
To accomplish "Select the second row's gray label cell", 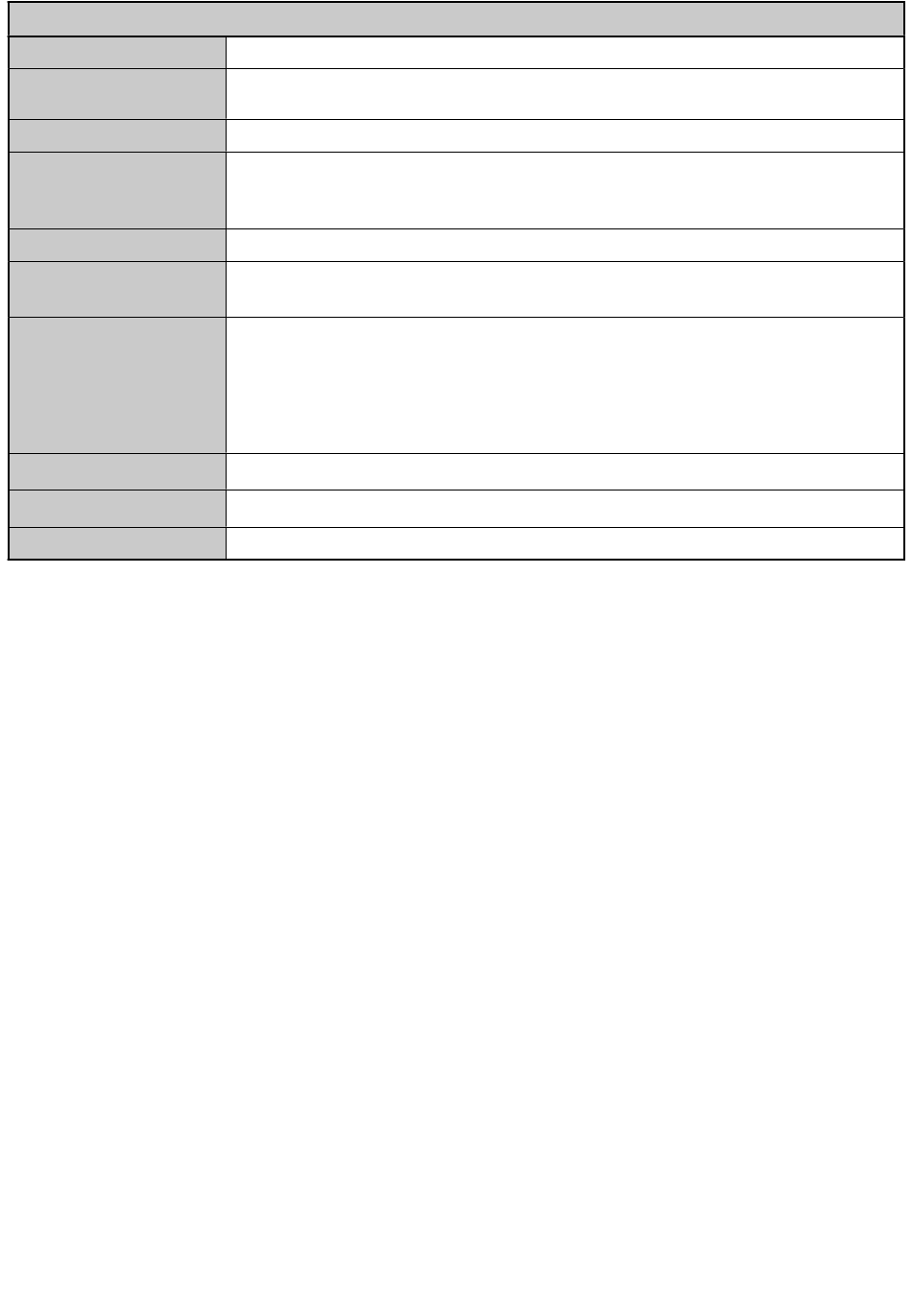I will coord(117,94).
